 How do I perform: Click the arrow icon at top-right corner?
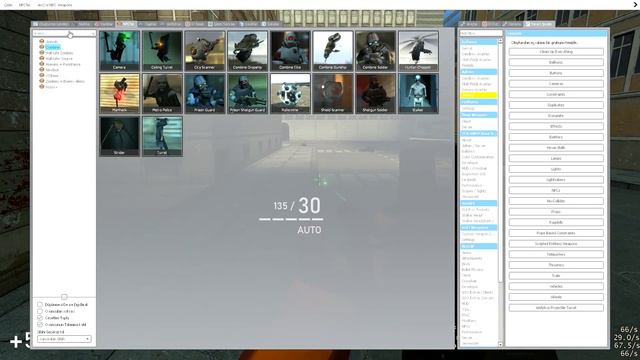[x=636, y=4]
